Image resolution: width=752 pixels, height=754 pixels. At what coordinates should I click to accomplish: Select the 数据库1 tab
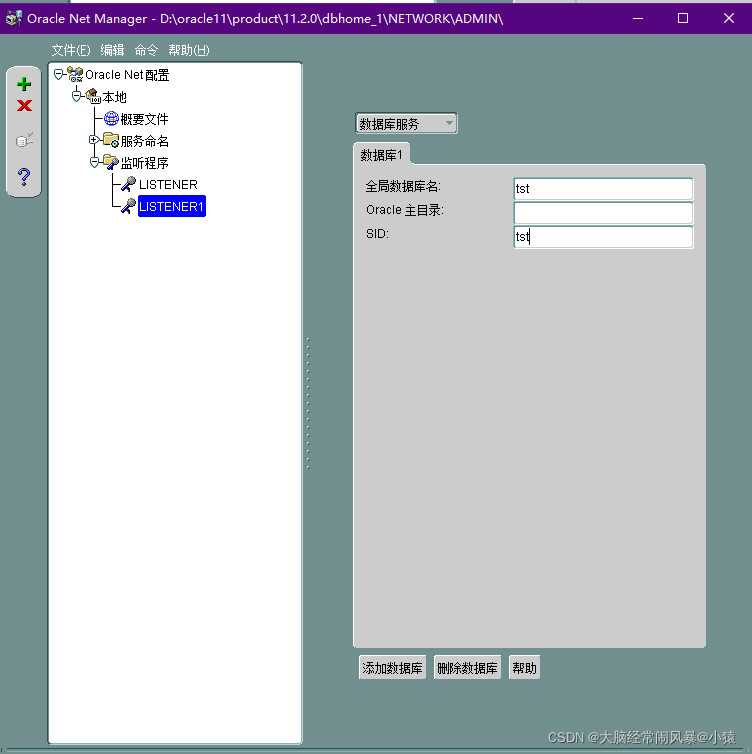pos(381,155)
